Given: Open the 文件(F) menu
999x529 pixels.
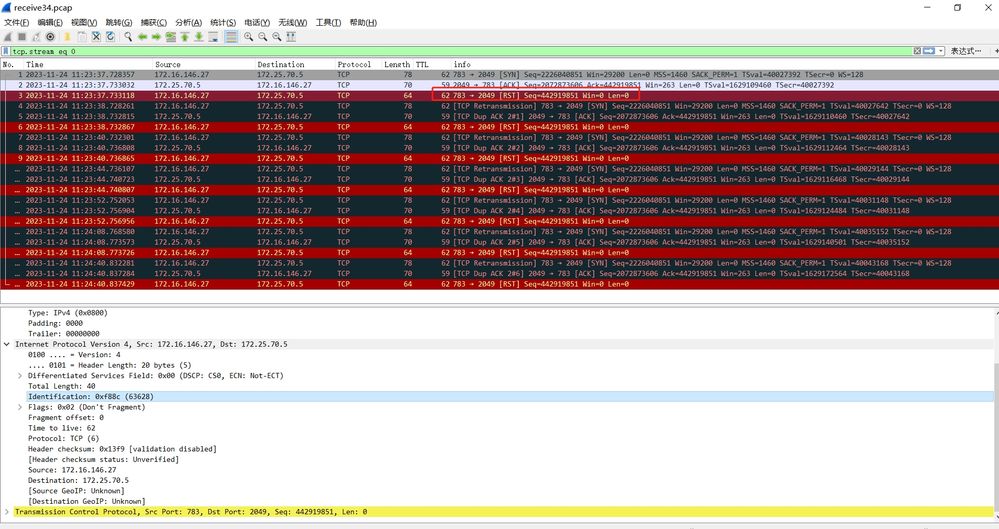Looking at the screenshot, I should coord(17,22).
